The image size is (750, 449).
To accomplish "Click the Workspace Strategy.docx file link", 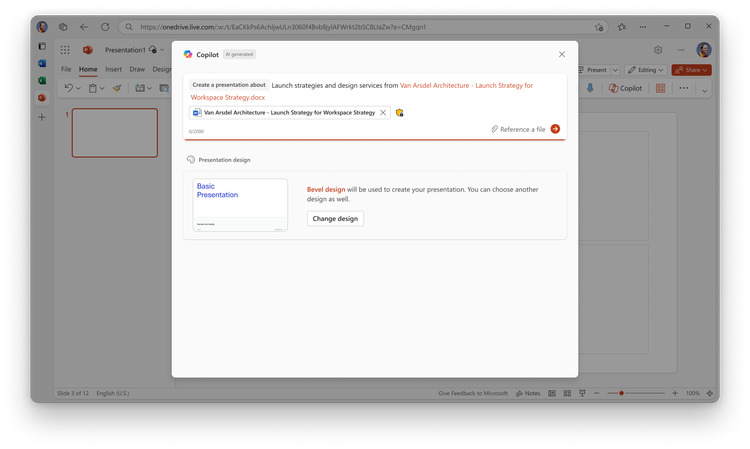I will tap(228, 98).
